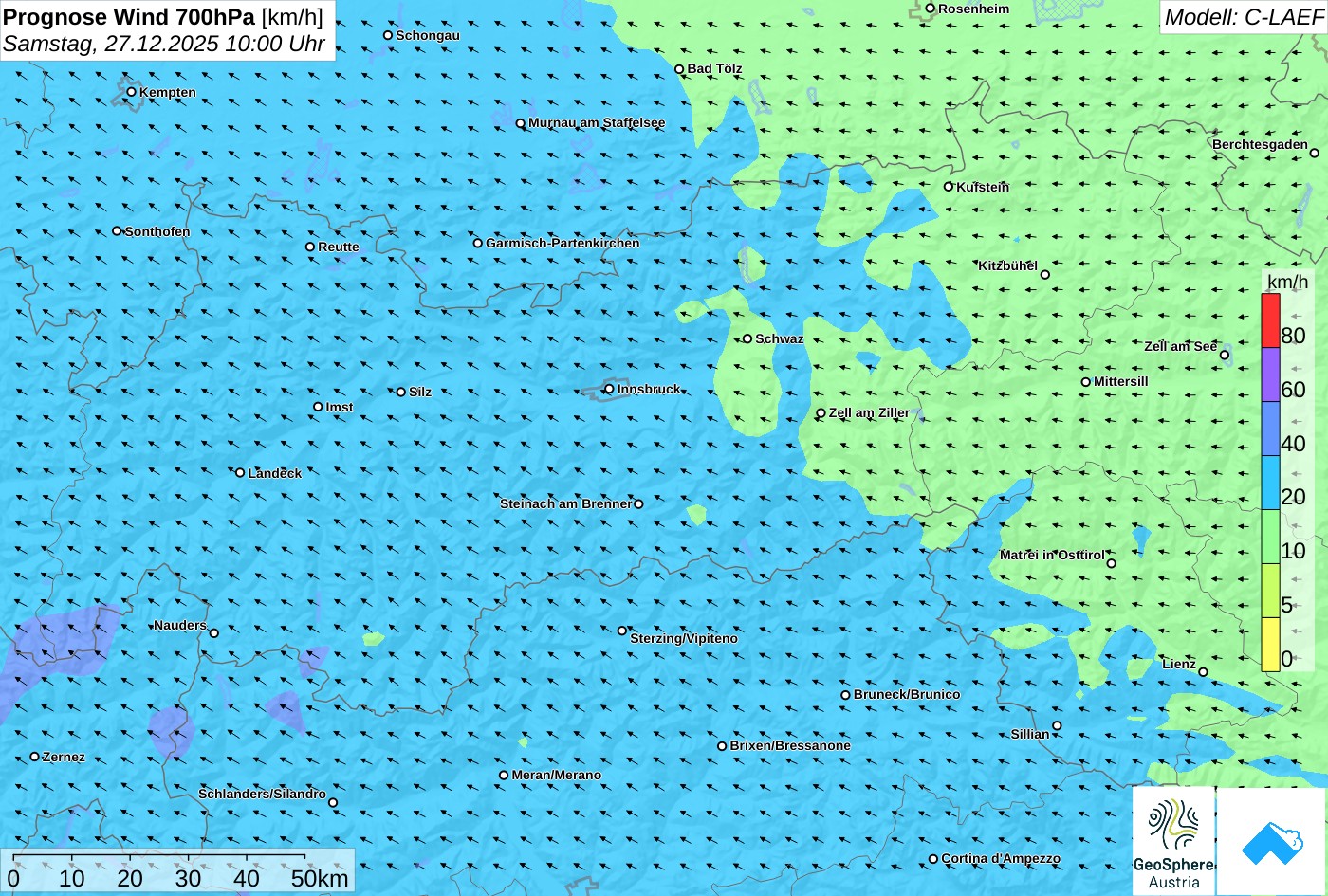Select the "Murnau am Staffelsee" label

tap(597, 123)
